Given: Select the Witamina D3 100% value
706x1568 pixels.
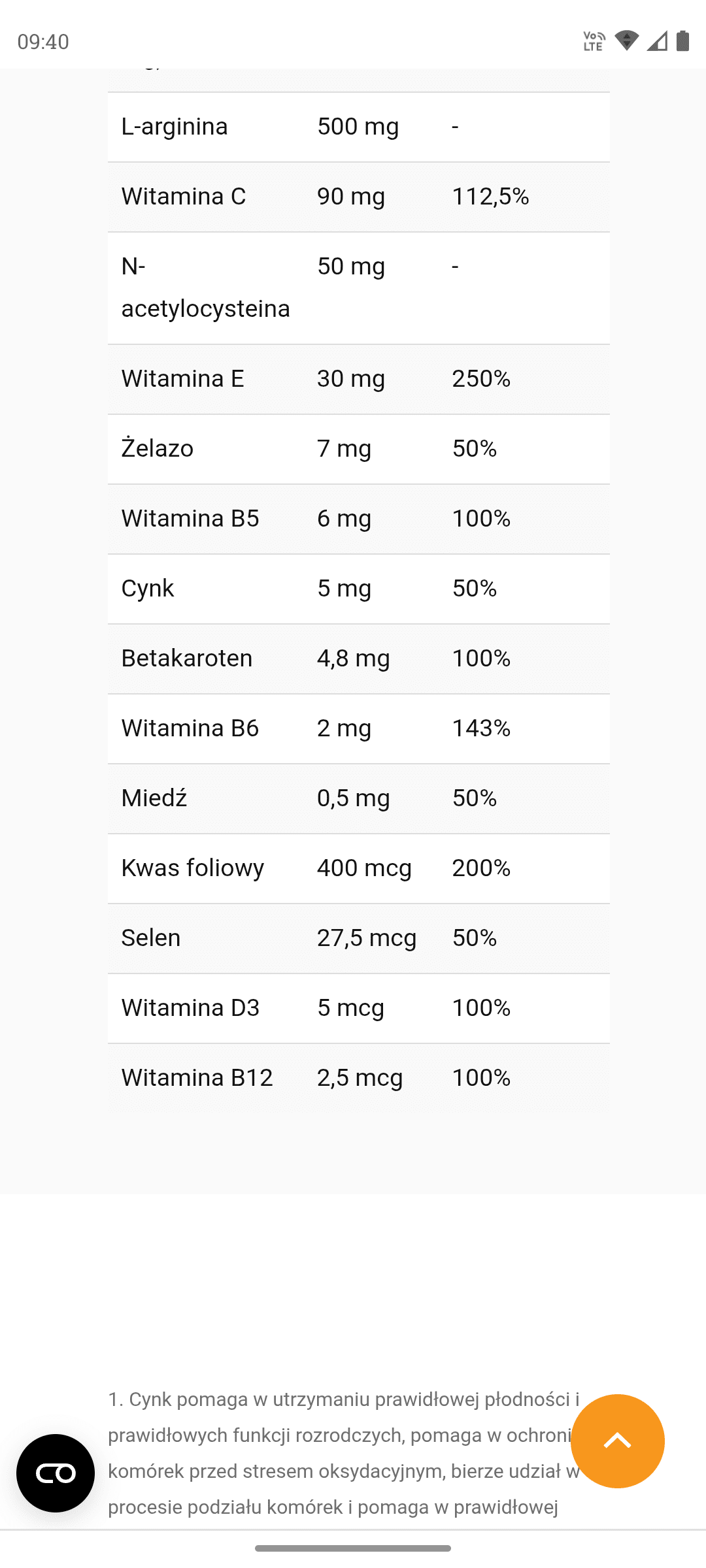Looking at the screenshot, I should [x=481, y=1007].
